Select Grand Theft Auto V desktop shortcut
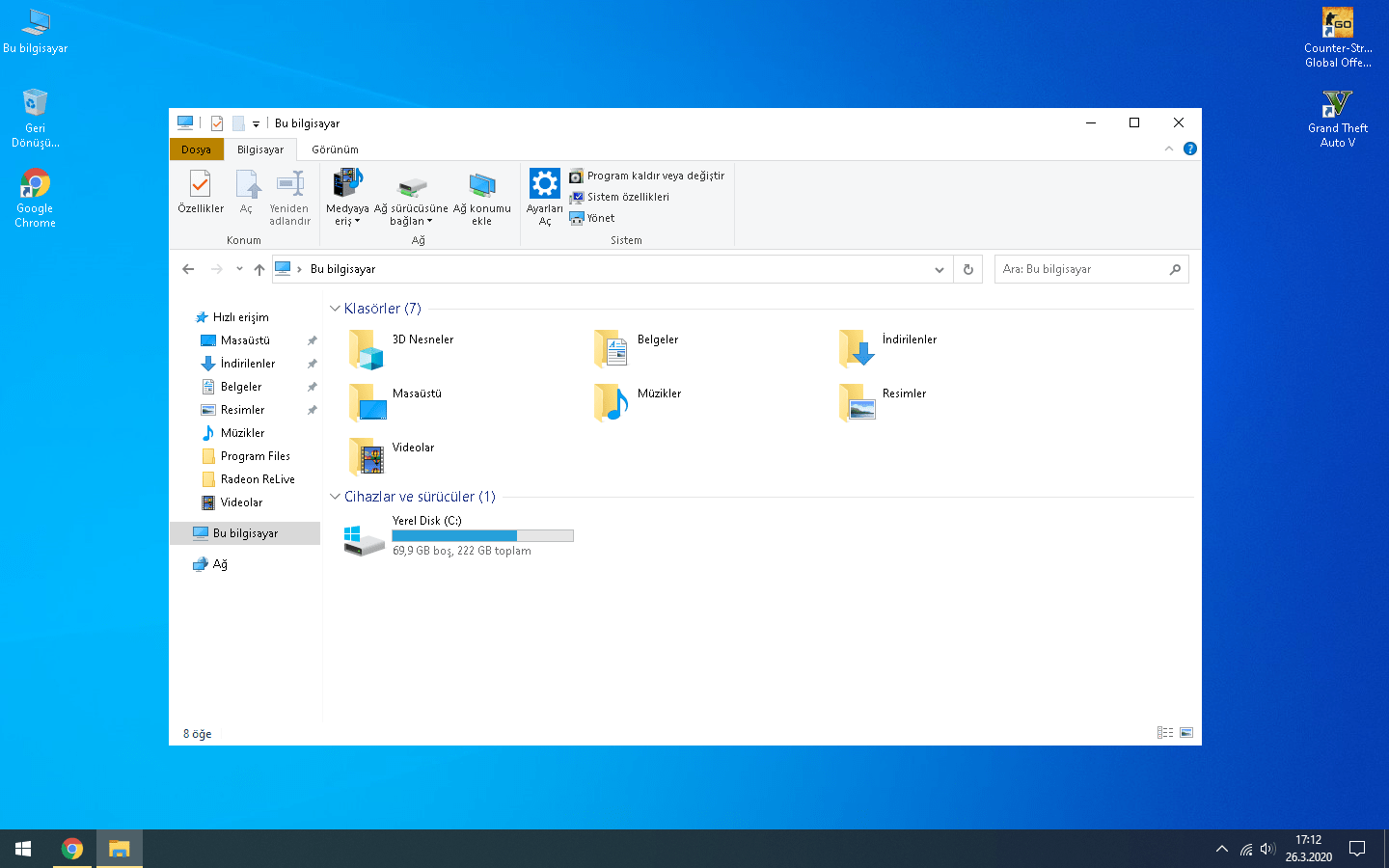Image resolution: width=1389 pixels, height=868 pixels. (x=1338, y=118)
